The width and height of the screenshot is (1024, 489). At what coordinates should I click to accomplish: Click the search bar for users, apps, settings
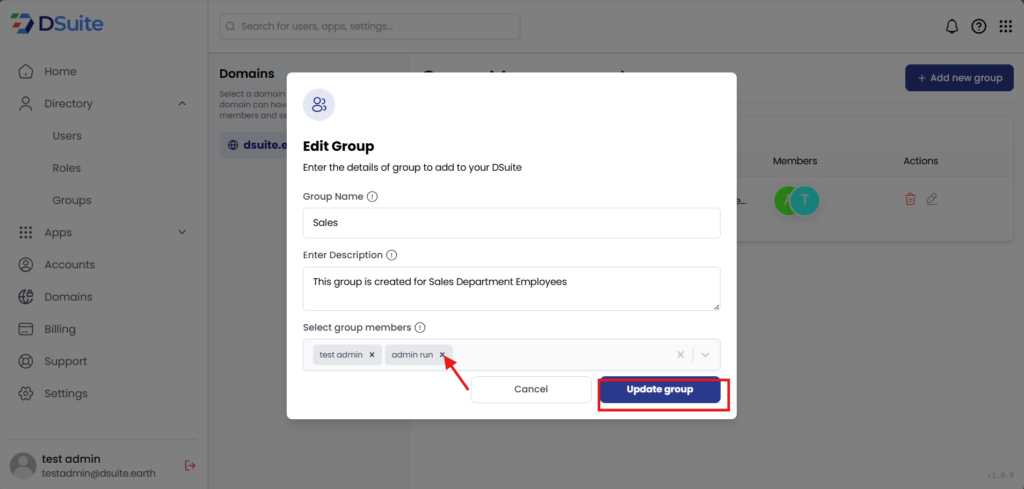pos(370,26)
